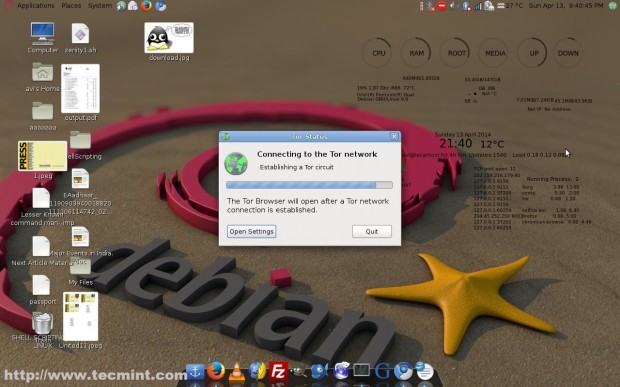Click the volume icon in system tray
Screen dimensions: 620x387
click(x=454, y=6)
